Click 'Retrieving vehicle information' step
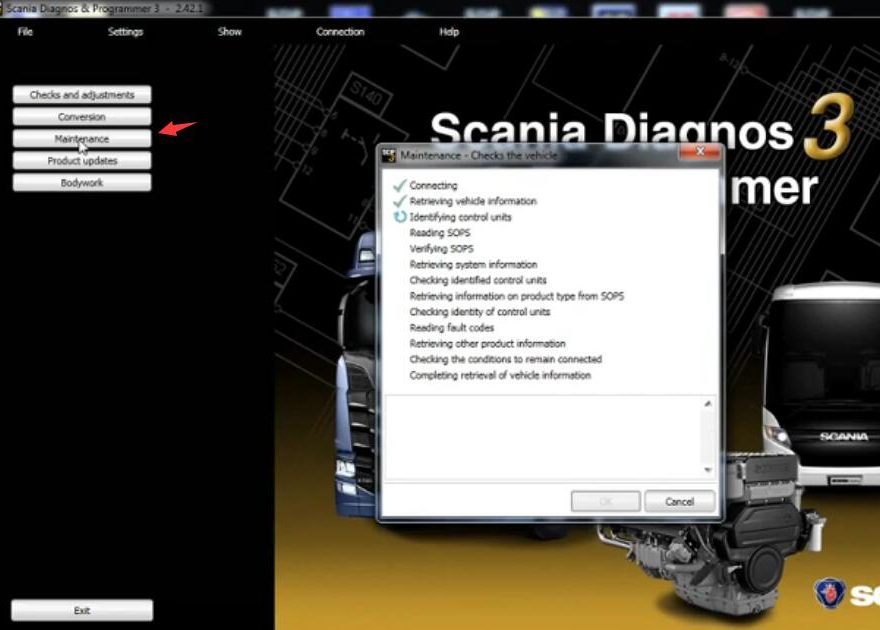 [473, 201]
